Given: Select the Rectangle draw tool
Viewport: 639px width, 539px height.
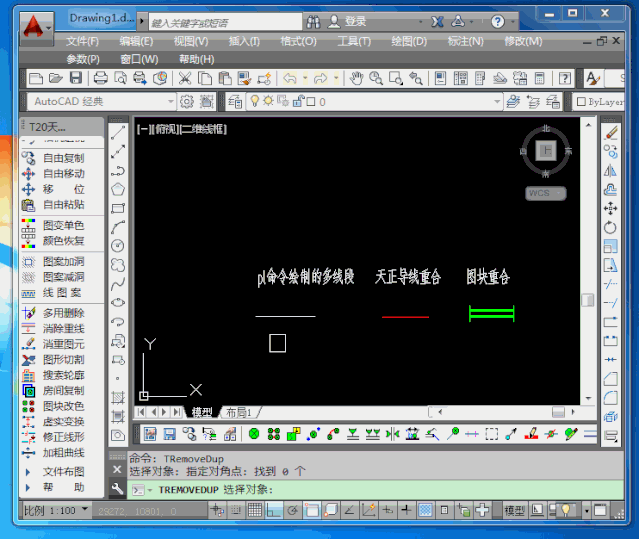Looking at the screenshot, I should [118, 208].
